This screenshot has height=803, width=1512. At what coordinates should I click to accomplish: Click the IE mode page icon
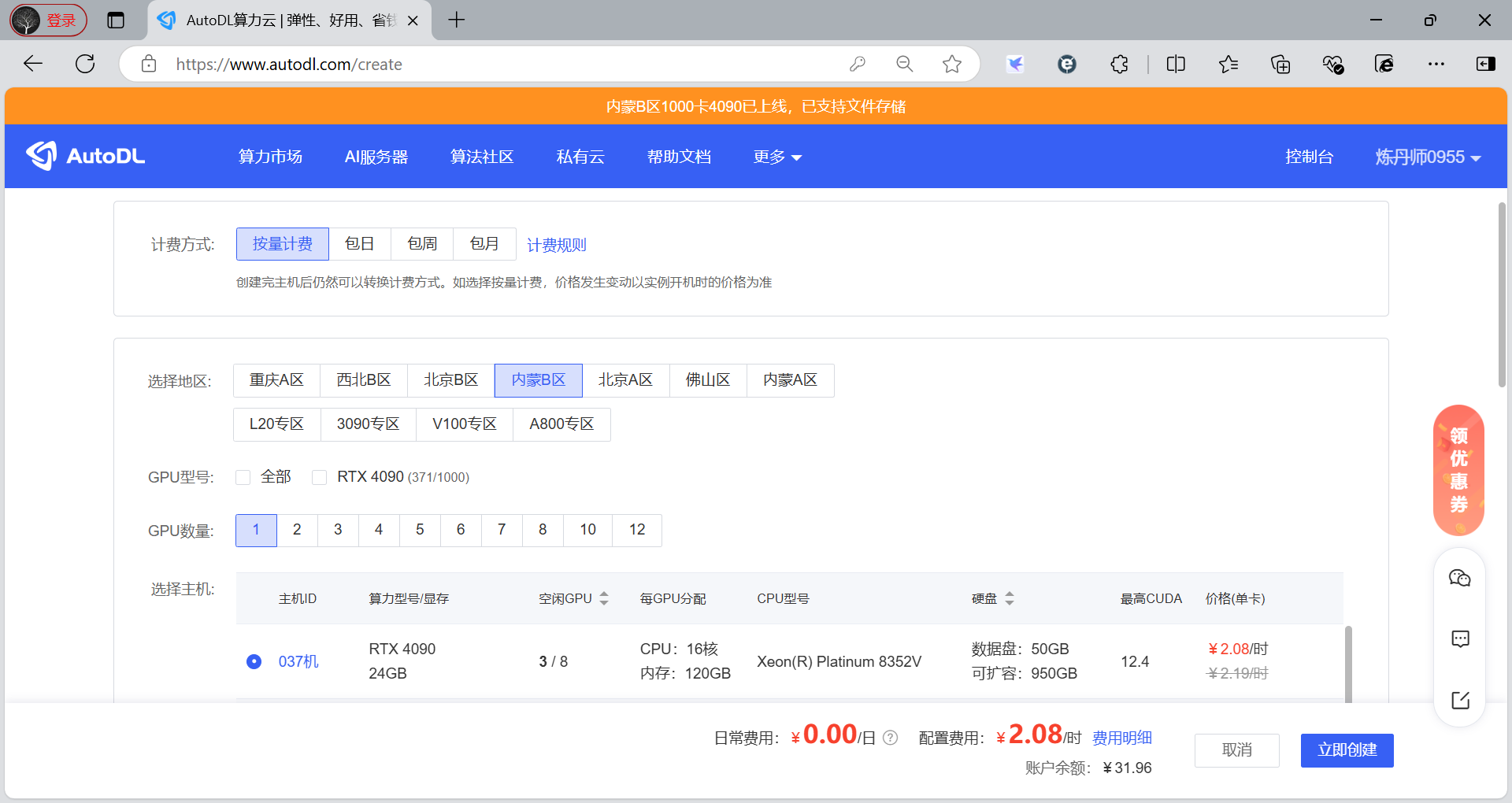[x=1384, y=64]
